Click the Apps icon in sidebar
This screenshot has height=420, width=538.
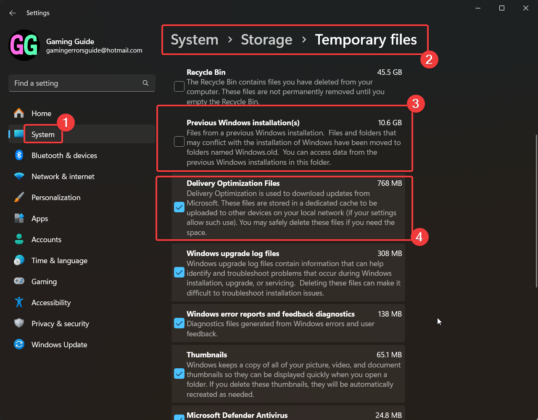(x=19, y=218)
